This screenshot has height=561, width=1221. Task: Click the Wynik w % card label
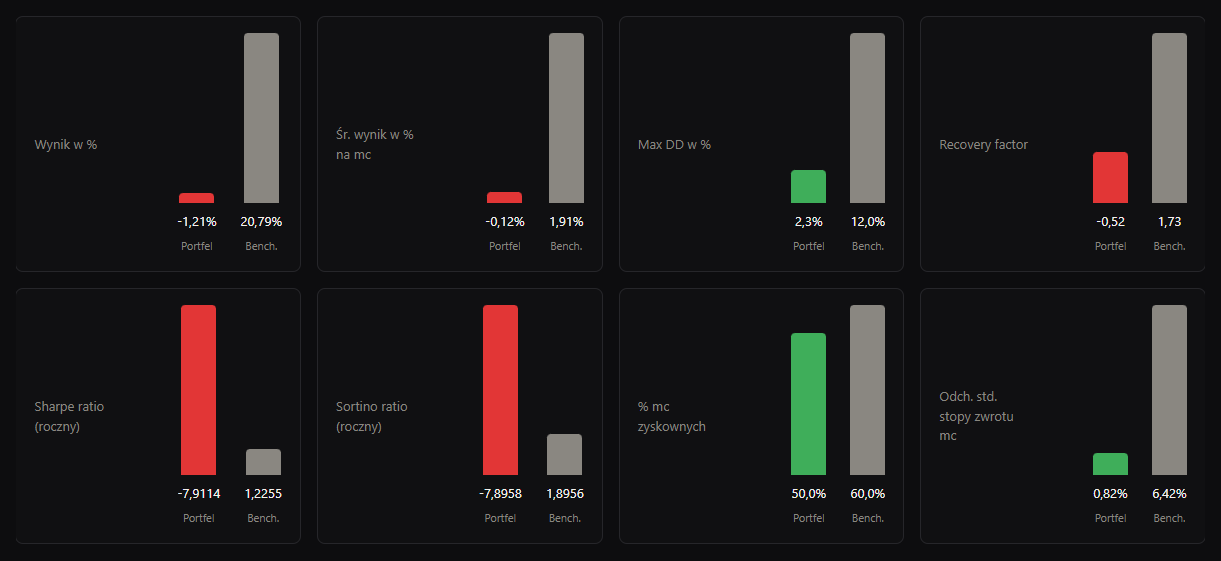click(66, 144)
